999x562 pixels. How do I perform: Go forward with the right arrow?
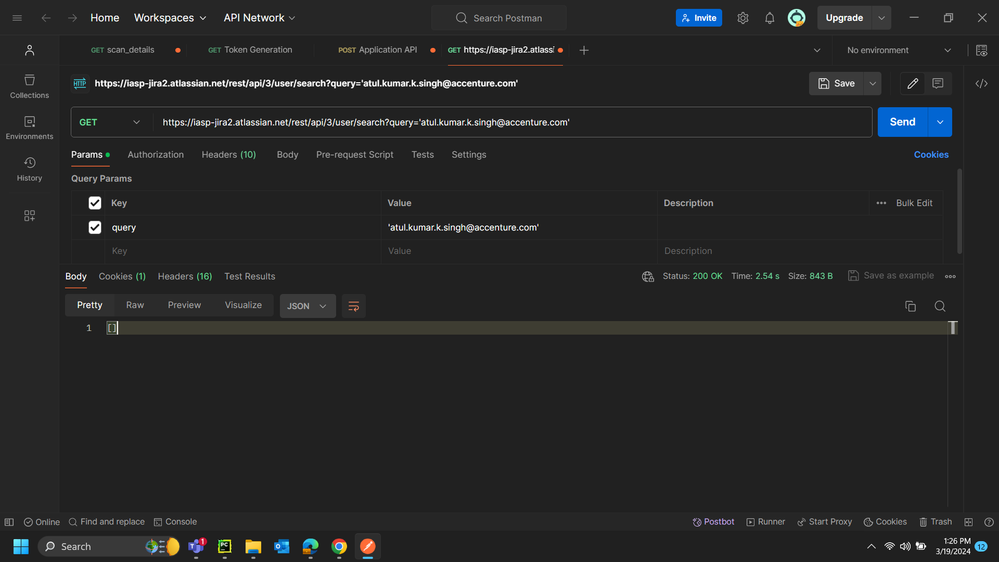coord(73,18)
